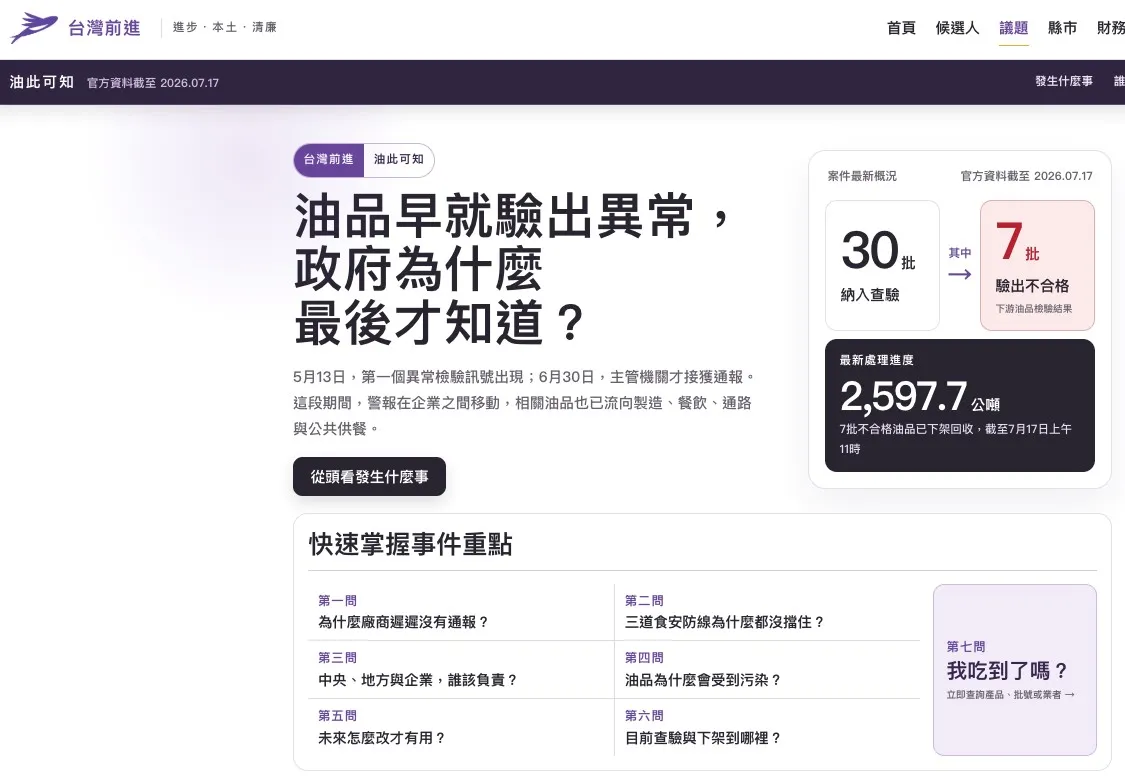Open 第一問 為什麼廠商遲遲沒有通報？

pos(461,612)
